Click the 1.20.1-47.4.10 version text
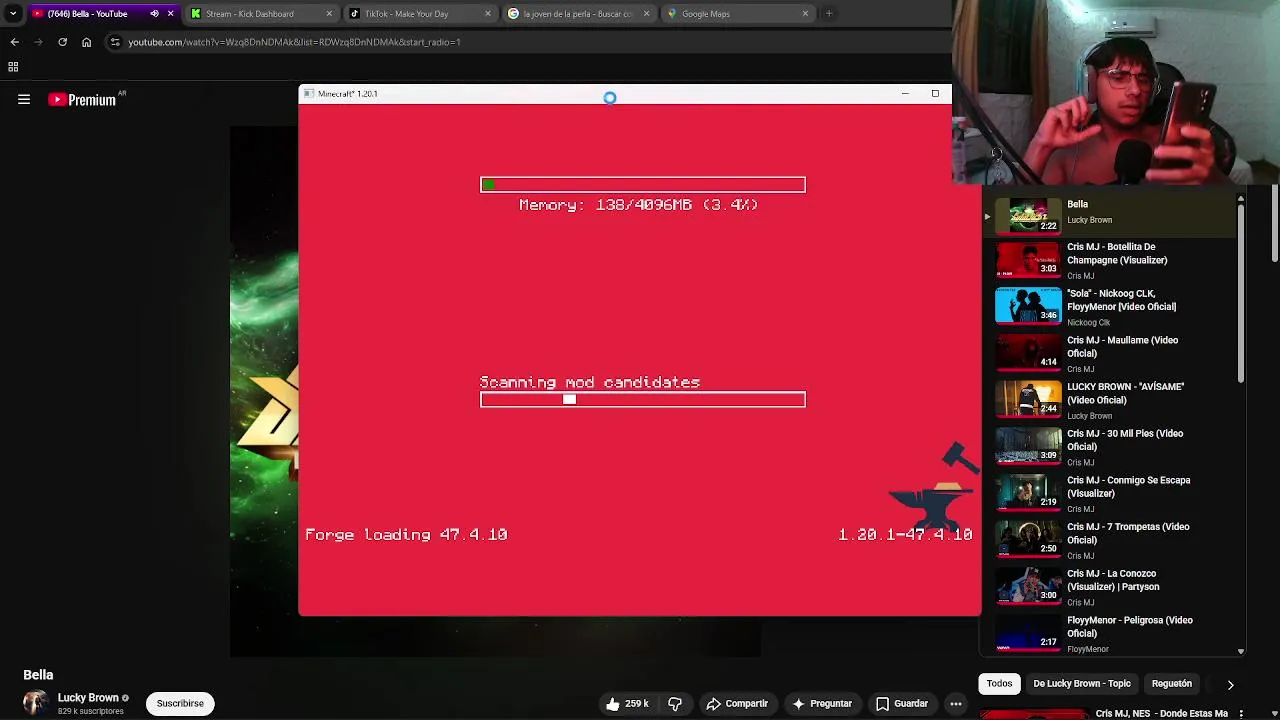This screenshot has width=1280, height=720. [x=905, y=535]
